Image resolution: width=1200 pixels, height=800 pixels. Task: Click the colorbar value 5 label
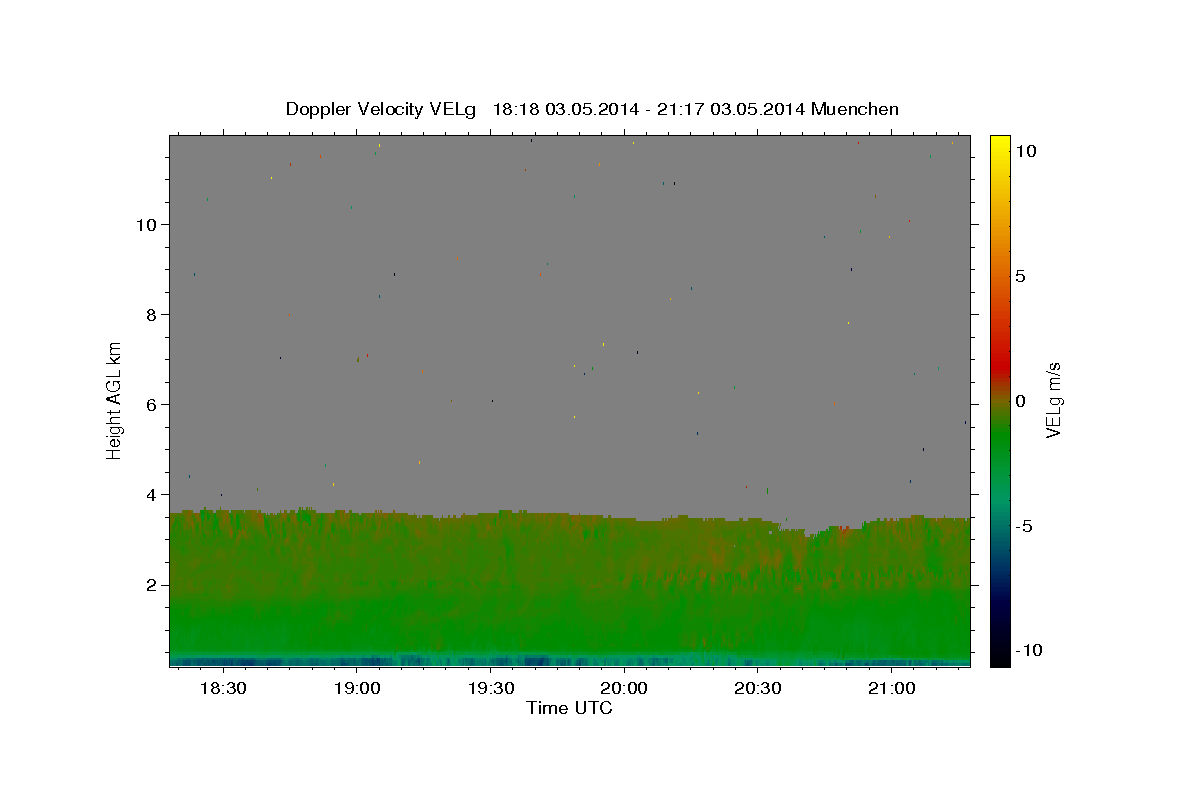(x=1020, y=276)
